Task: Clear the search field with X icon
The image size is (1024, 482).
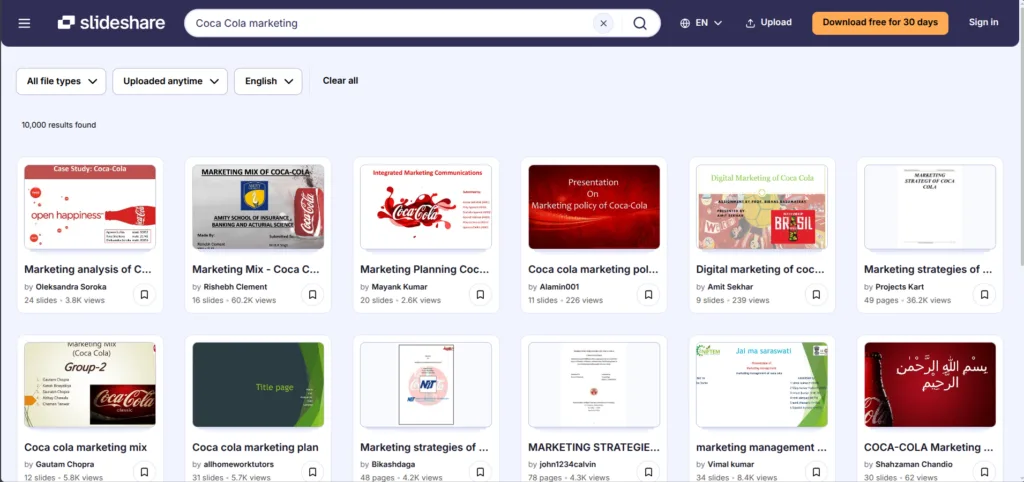Action: pyautogui.click(x=603, y=24)
